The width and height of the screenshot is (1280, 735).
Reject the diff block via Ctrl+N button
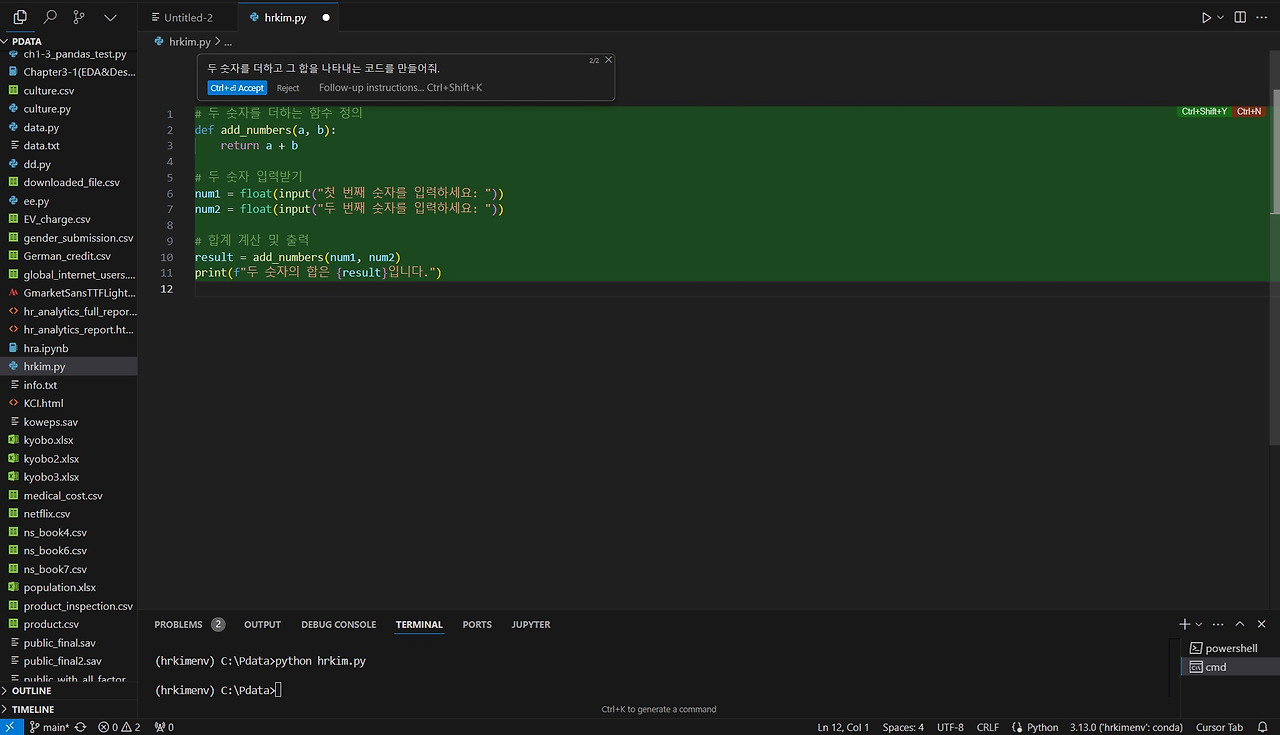point(1249,111)
